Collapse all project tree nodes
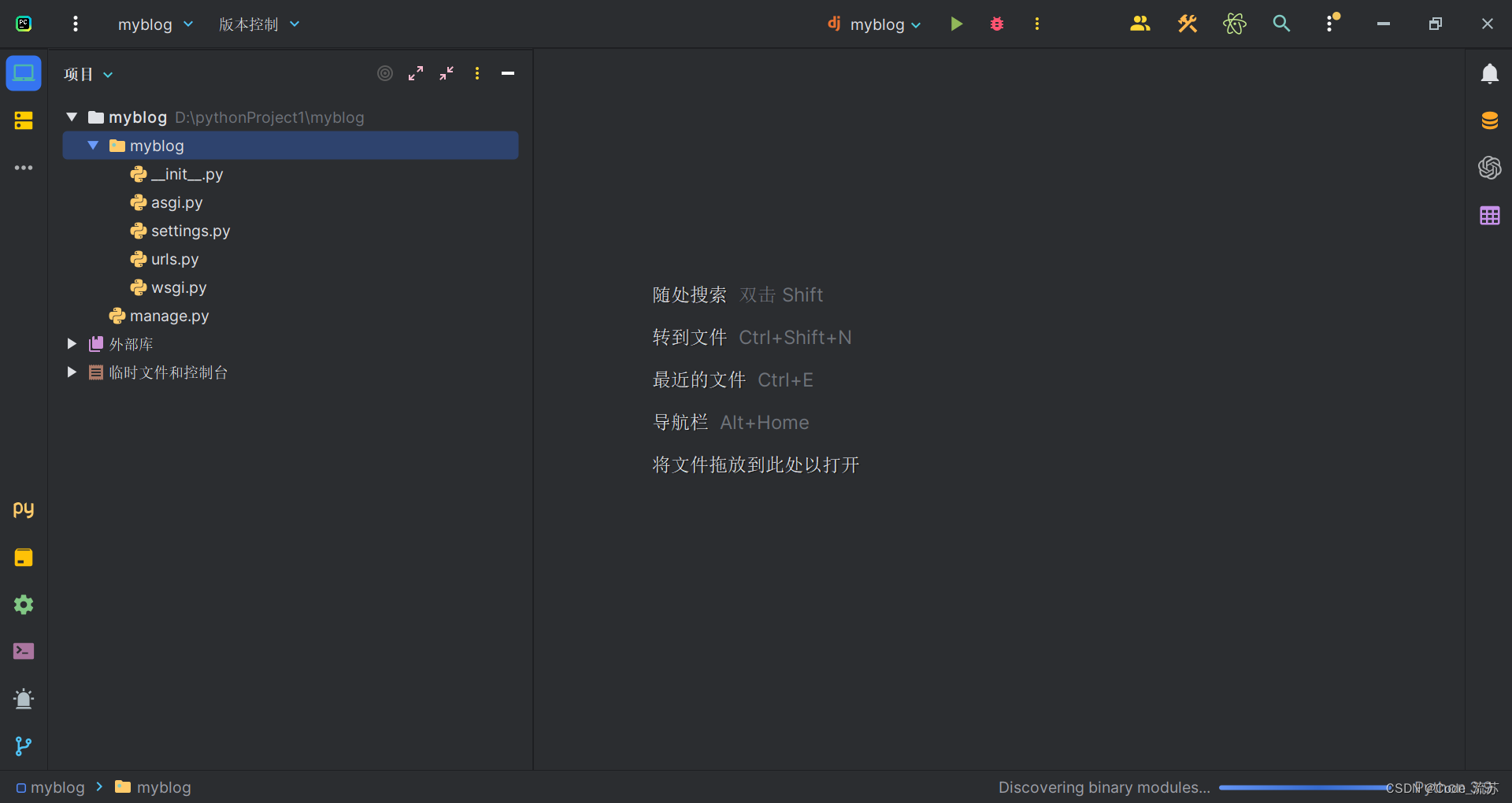1512x803 pixels. [447, 73]
